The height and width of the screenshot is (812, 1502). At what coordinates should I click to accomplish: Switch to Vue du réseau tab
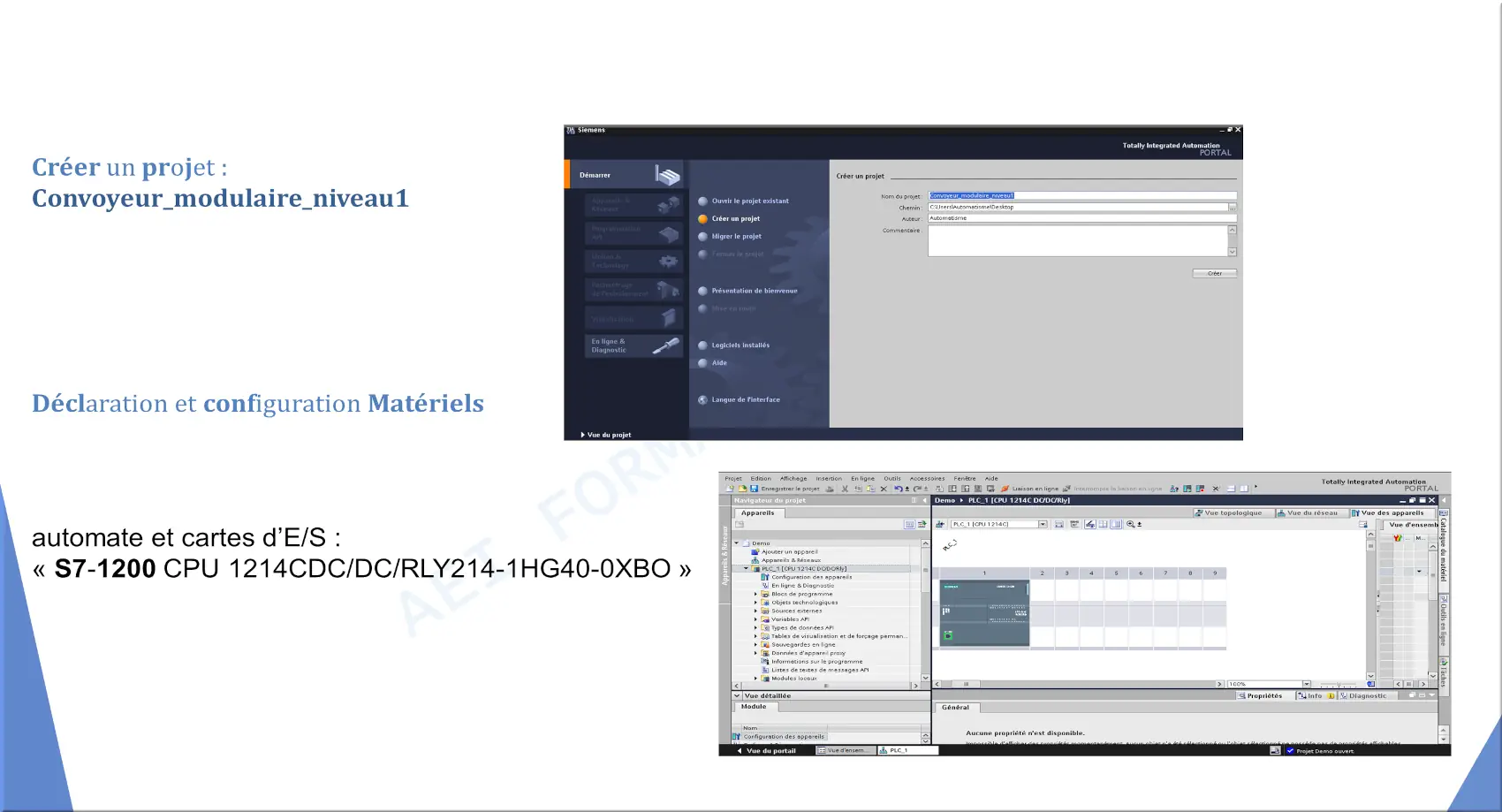1311,512
